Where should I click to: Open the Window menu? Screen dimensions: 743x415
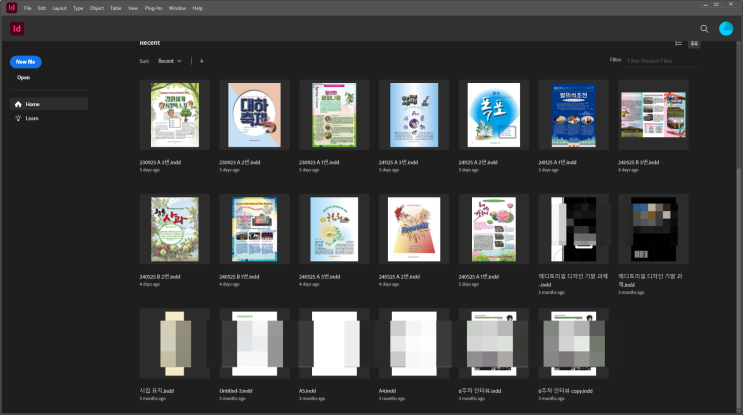click(177, 8)
